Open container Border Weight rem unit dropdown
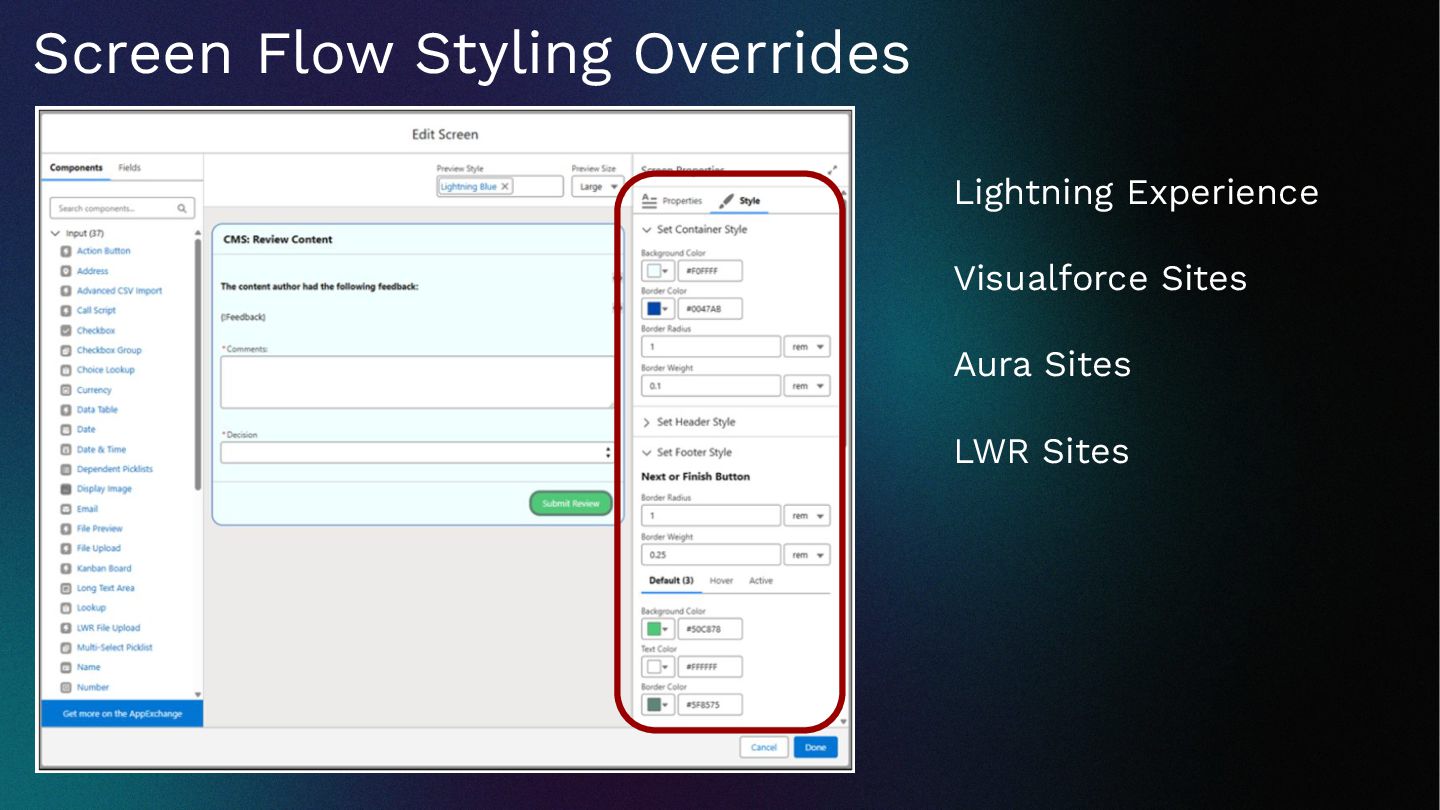 coord(807,386)
